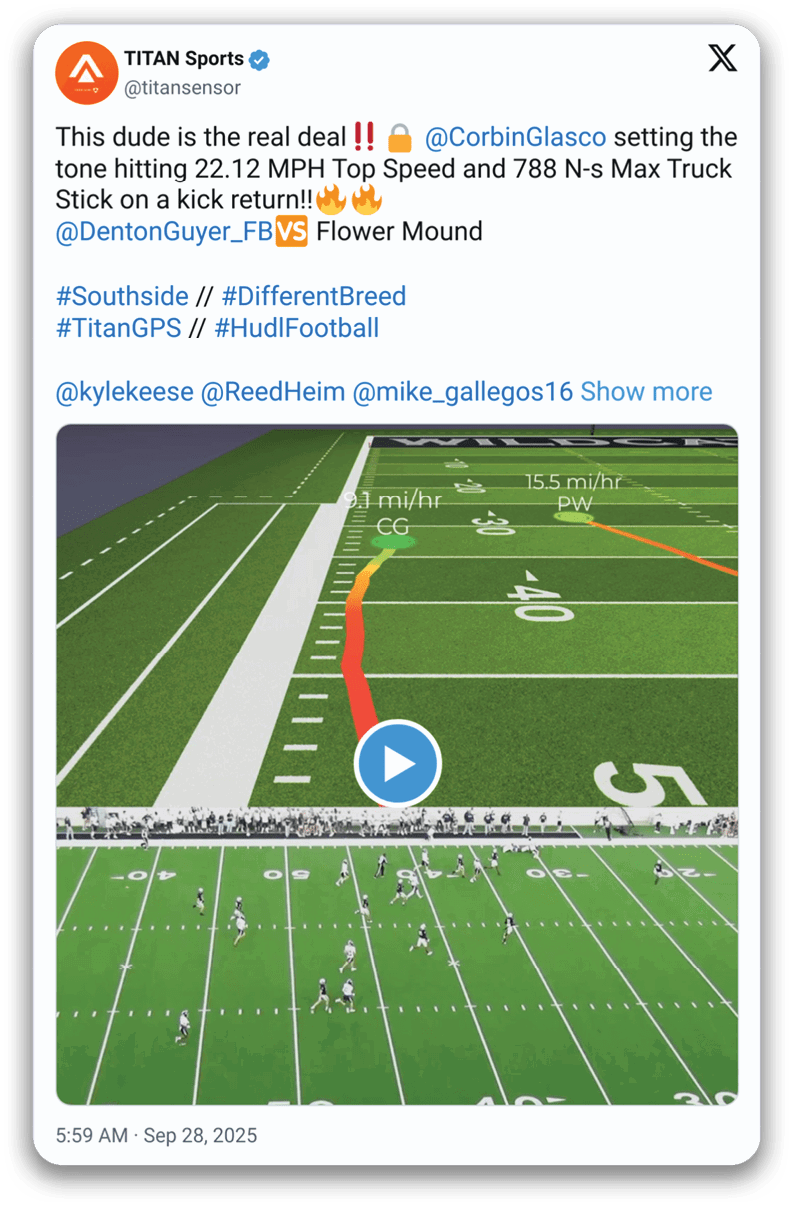
Task: Click the @titansensor handle
Action: 182,88
